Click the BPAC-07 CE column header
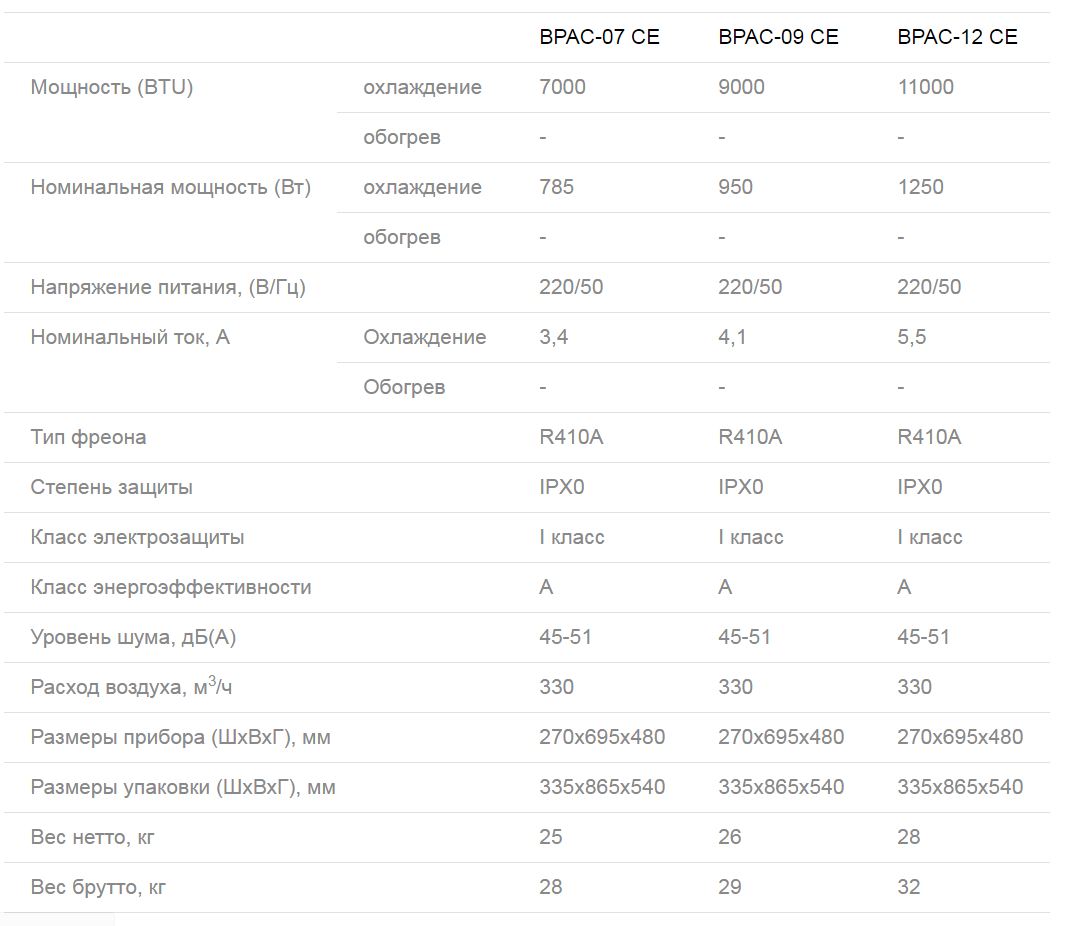 click(599, 37)
